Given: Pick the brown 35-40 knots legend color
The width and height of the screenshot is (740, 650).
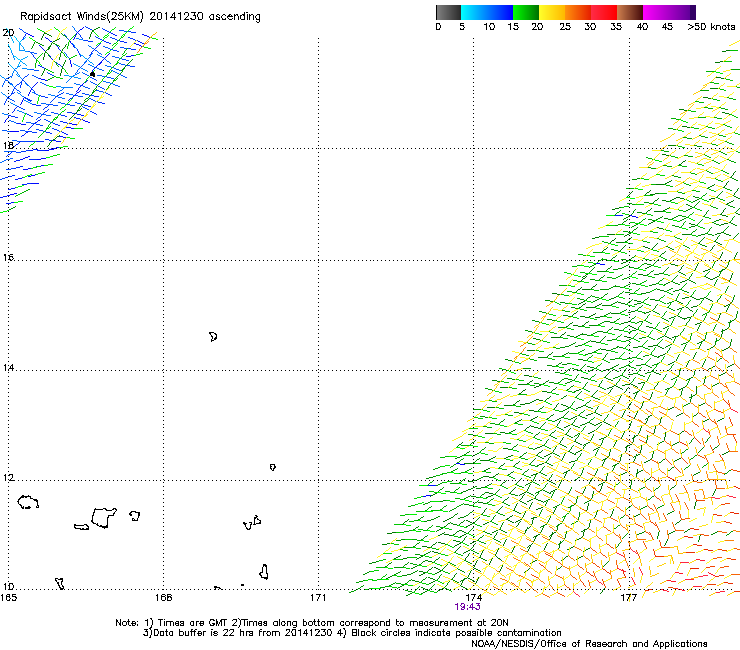Looking at the screenshot, I should (630, 12).
